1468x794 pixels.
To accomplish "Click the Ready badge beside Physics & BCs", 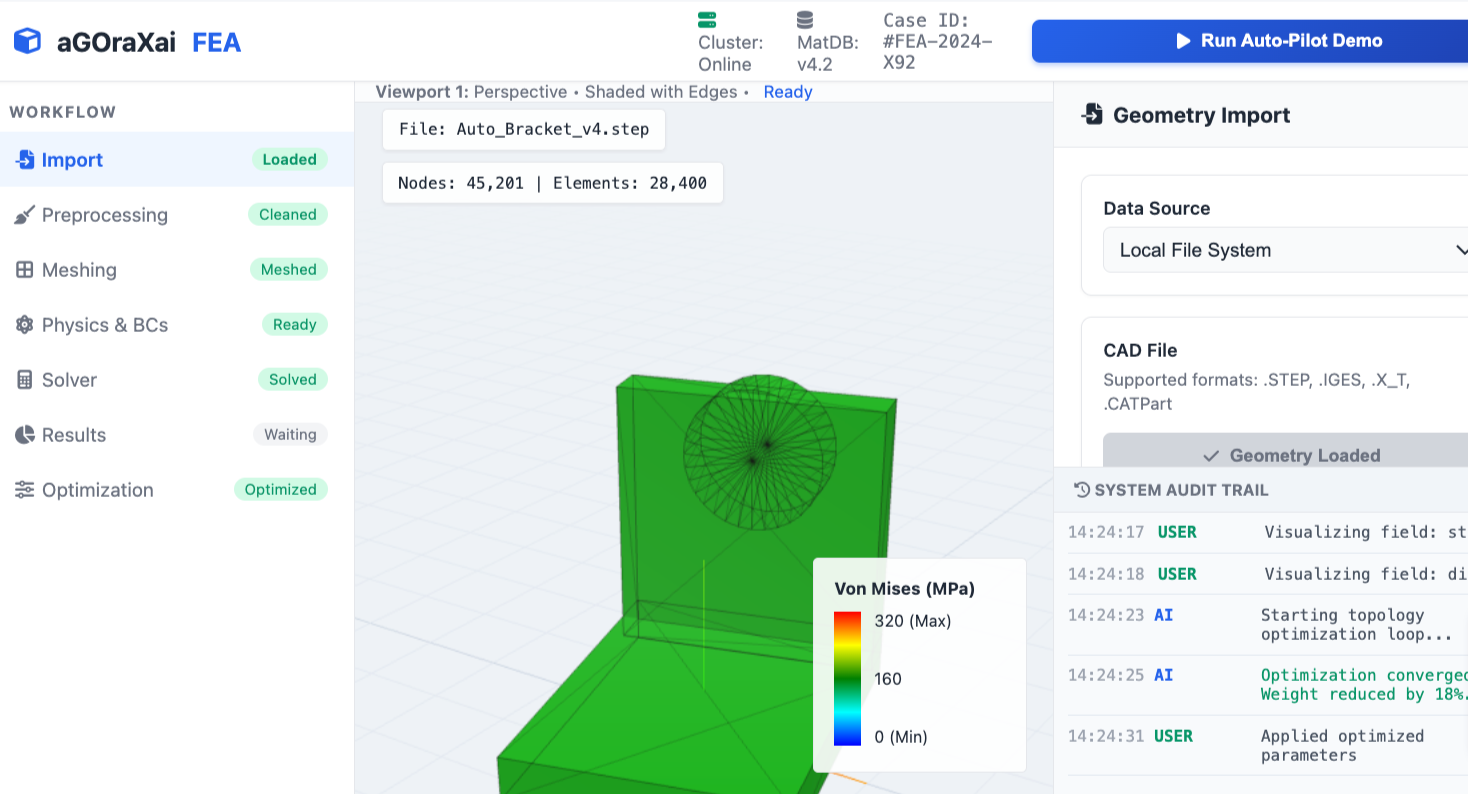I will tap(295, 325).
